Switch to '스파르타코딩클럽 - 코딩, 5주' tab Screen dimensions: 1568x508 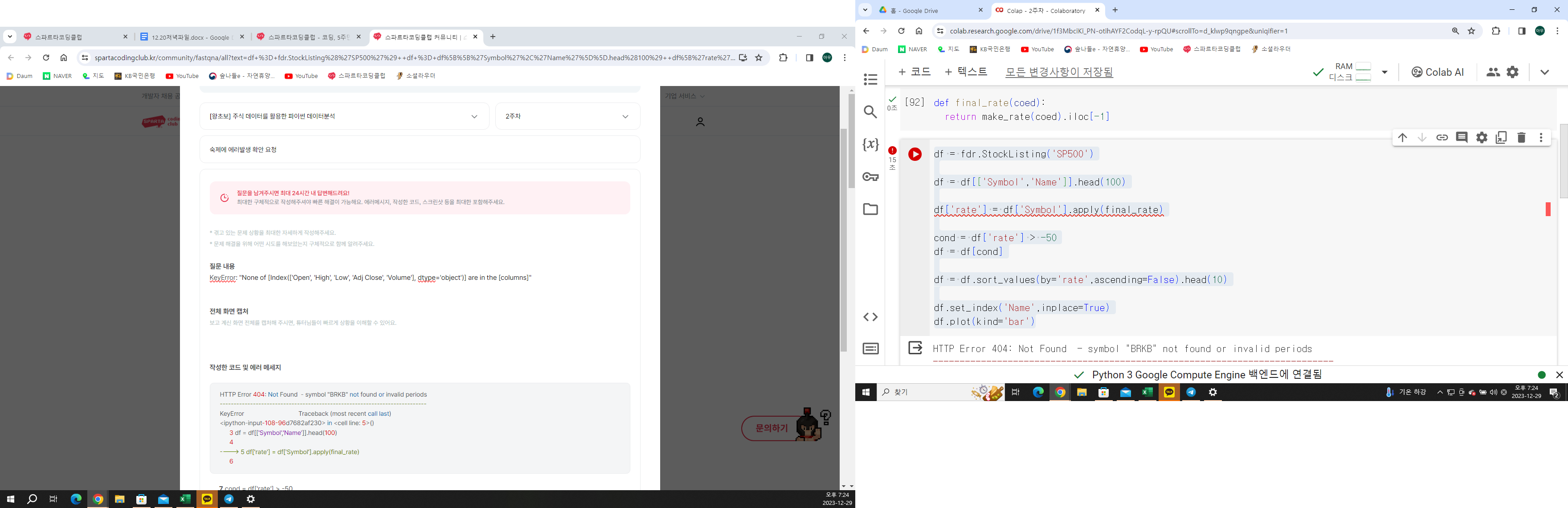[x=309, y=37]
